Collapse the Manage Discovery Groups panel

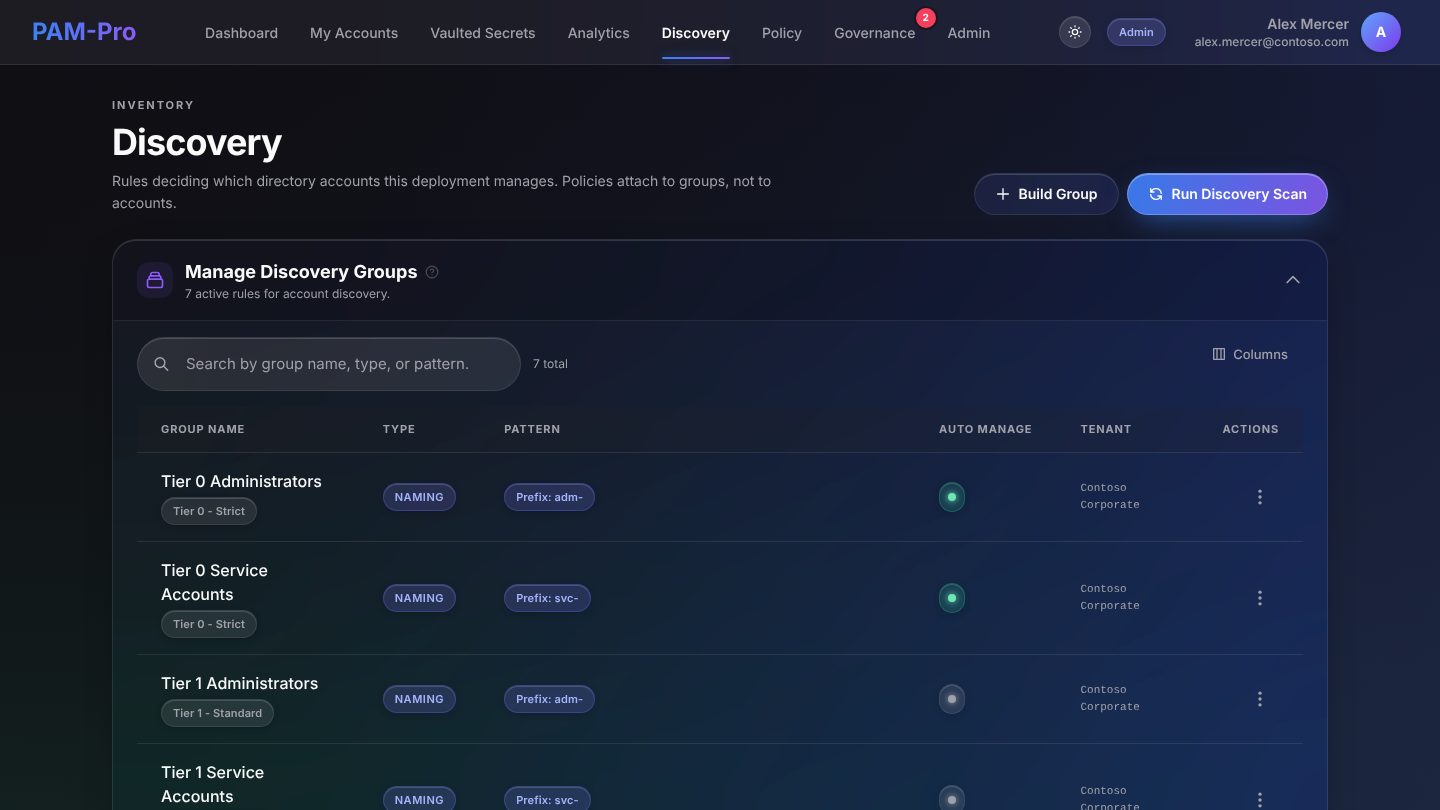point(1293,280)
